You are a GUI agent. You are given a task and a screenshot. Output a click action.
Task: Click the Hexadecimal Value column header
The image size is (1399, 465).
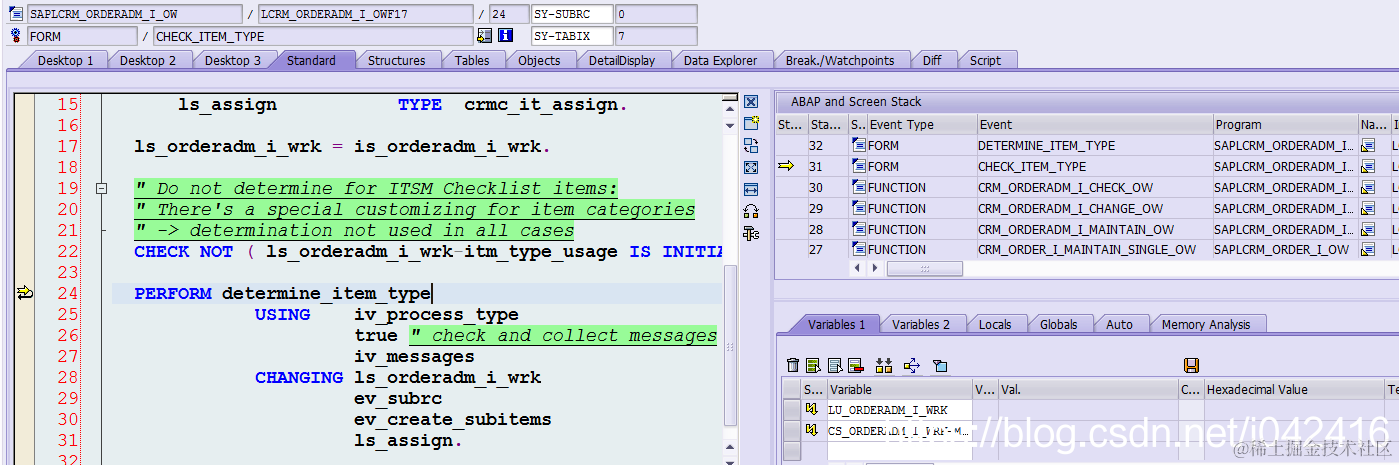tap(1293, 390)
